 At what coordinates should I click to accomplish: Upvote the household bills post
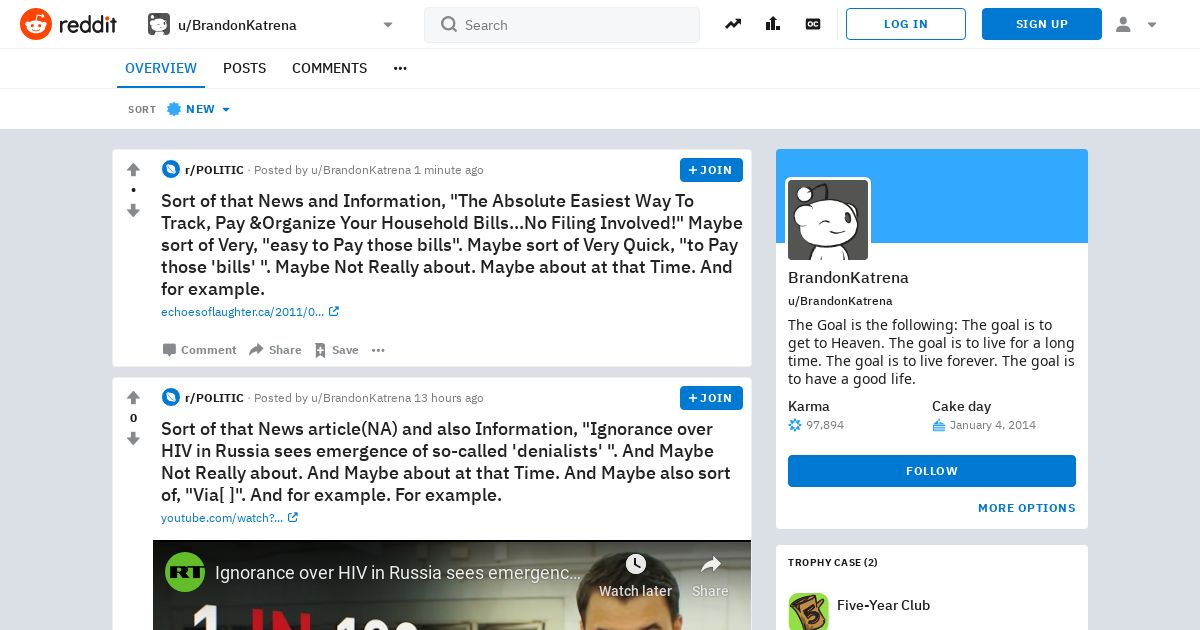click(133, 170)
